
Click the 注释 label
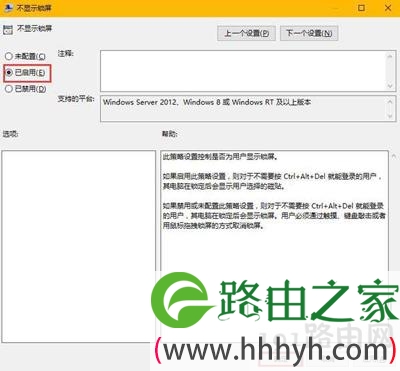point(66,53)
